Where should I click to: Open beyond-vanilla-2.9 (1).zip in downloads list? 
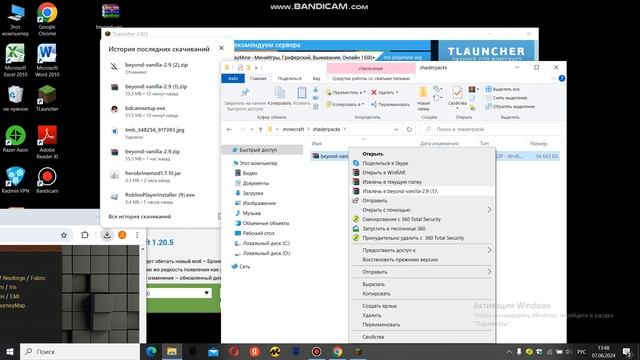point(156,87)
